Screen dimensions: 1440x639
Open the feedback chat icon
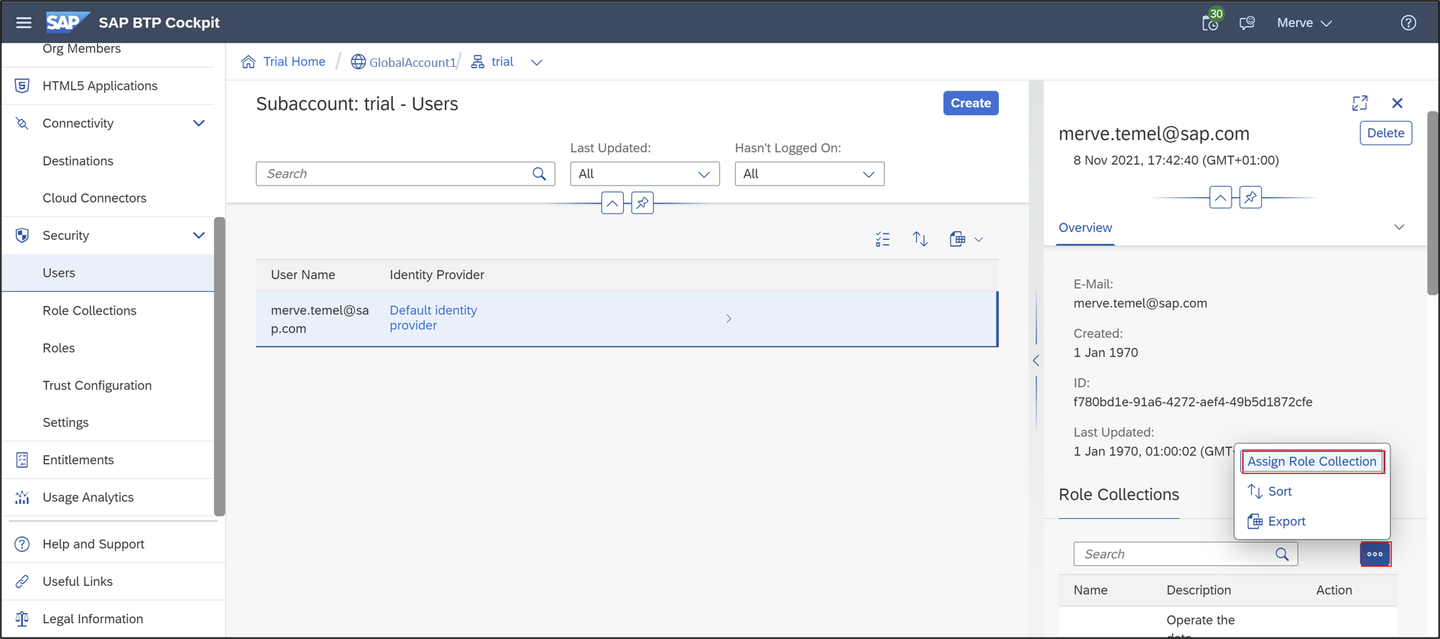(1247, 23)
